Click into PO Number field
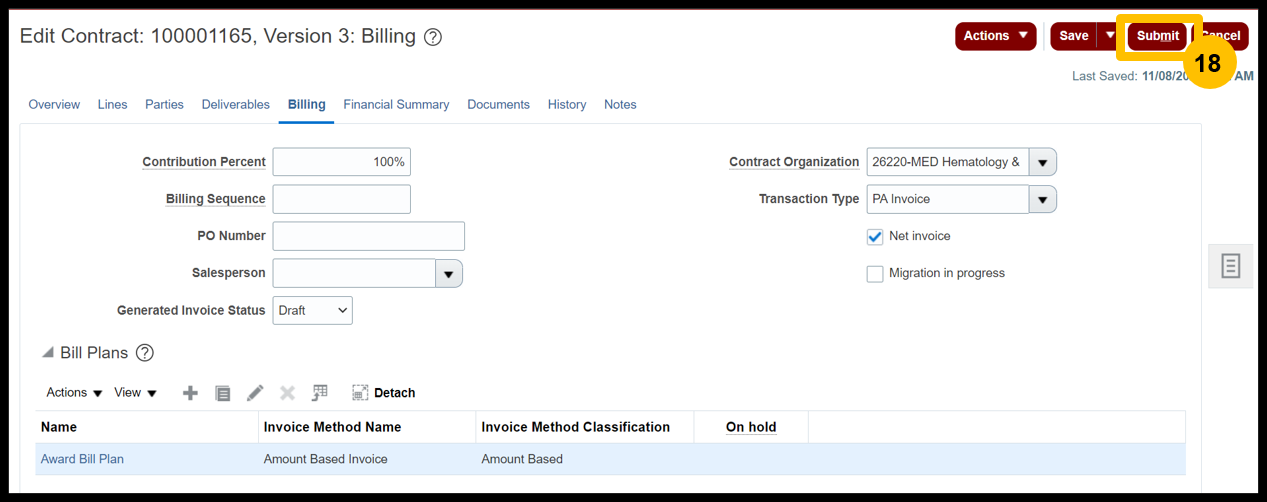The width and height of the screenshot is (1267, 502). click(x=369, y=237)
